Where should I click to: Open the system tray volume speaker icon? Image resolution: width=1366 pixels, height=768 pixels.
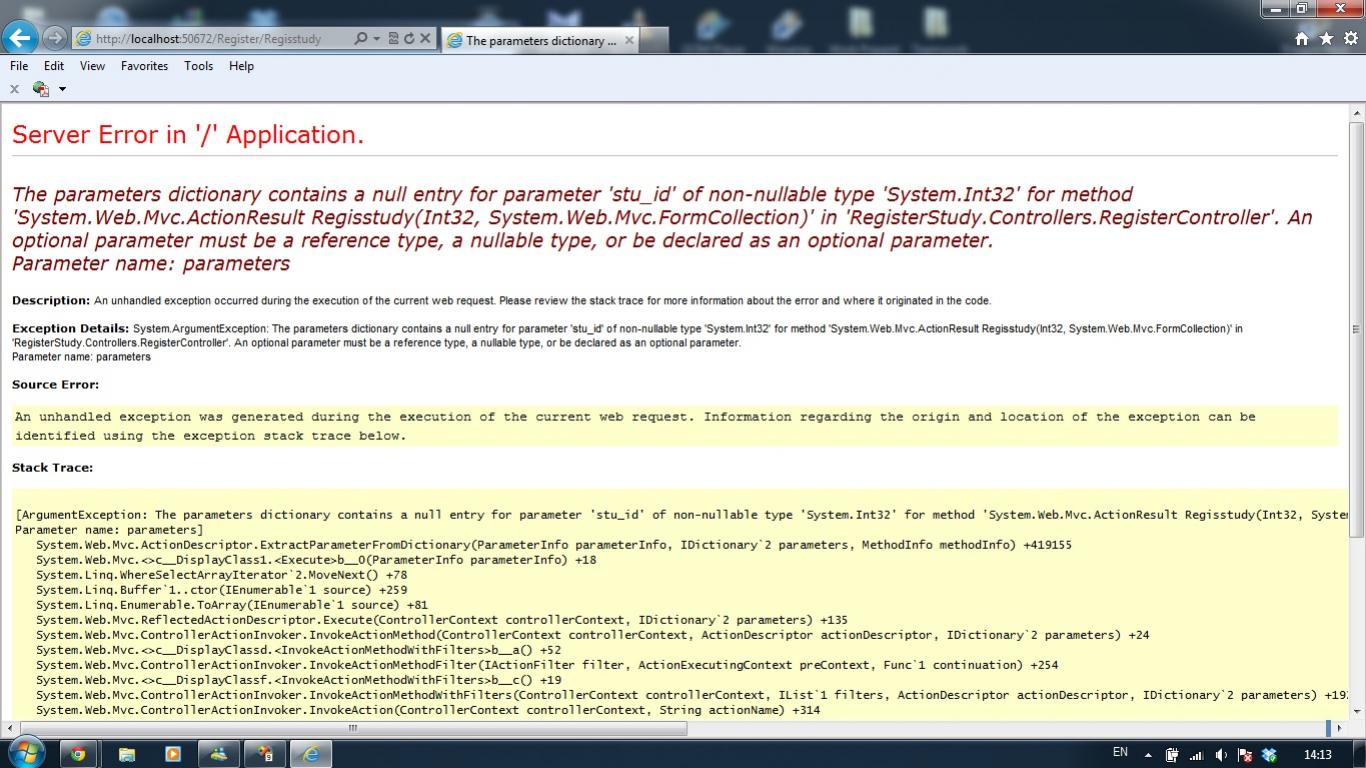click(x=1221, y=755)
